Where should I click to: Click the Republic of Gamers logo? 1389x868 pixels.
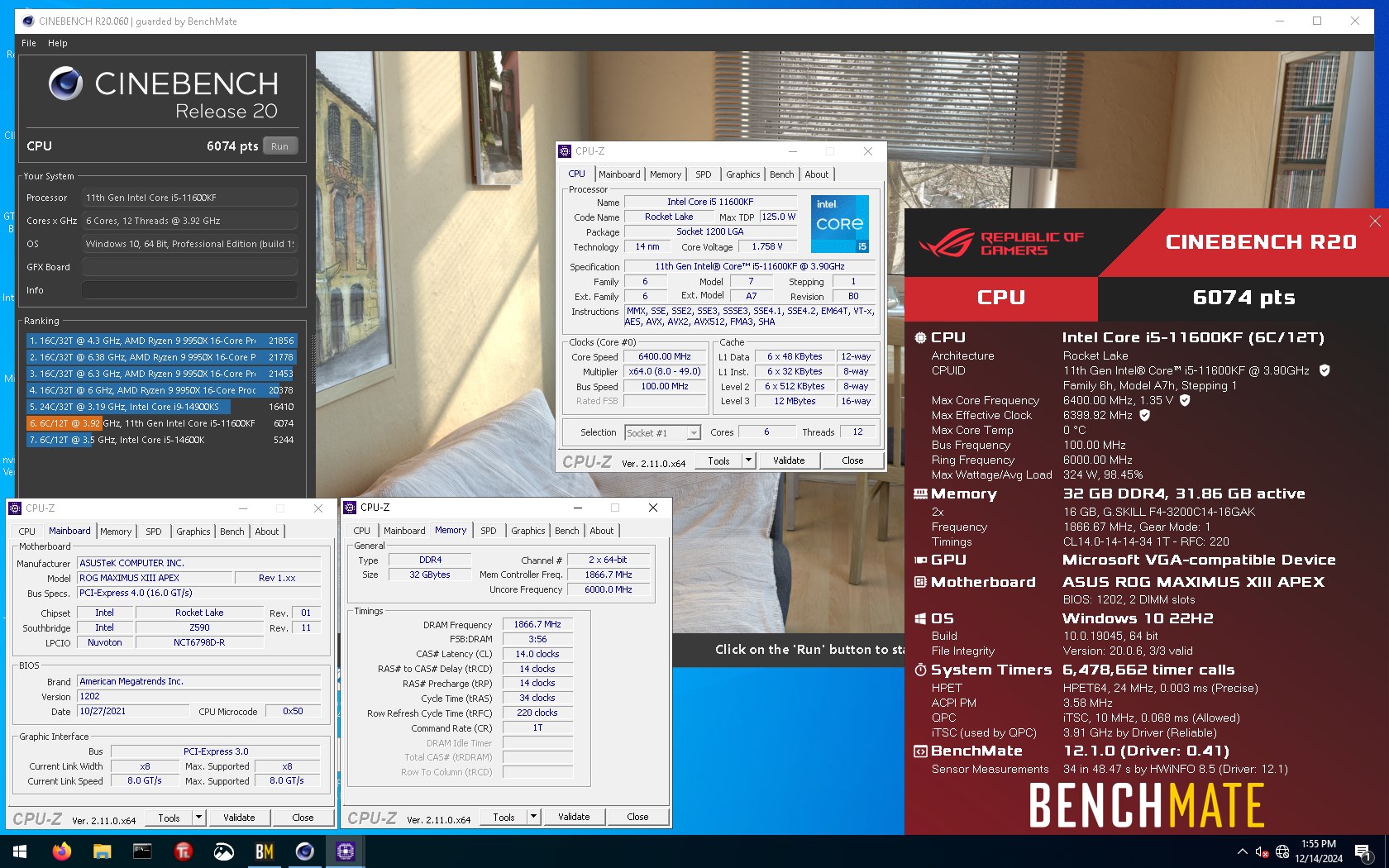[x=1002, y=243]
